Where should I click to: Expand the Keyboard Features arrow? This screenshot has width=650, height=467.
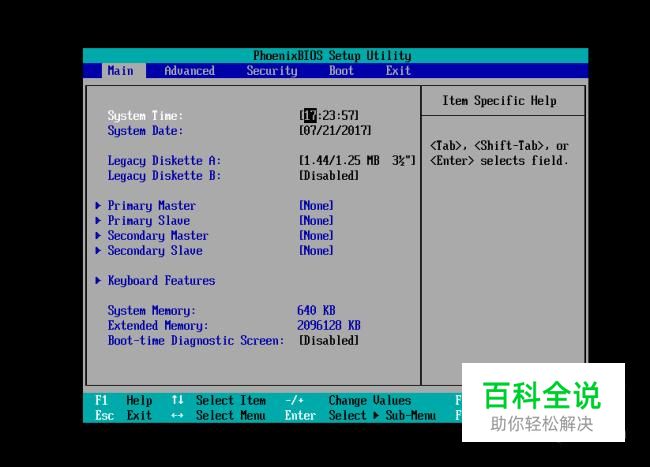point(98,281)
